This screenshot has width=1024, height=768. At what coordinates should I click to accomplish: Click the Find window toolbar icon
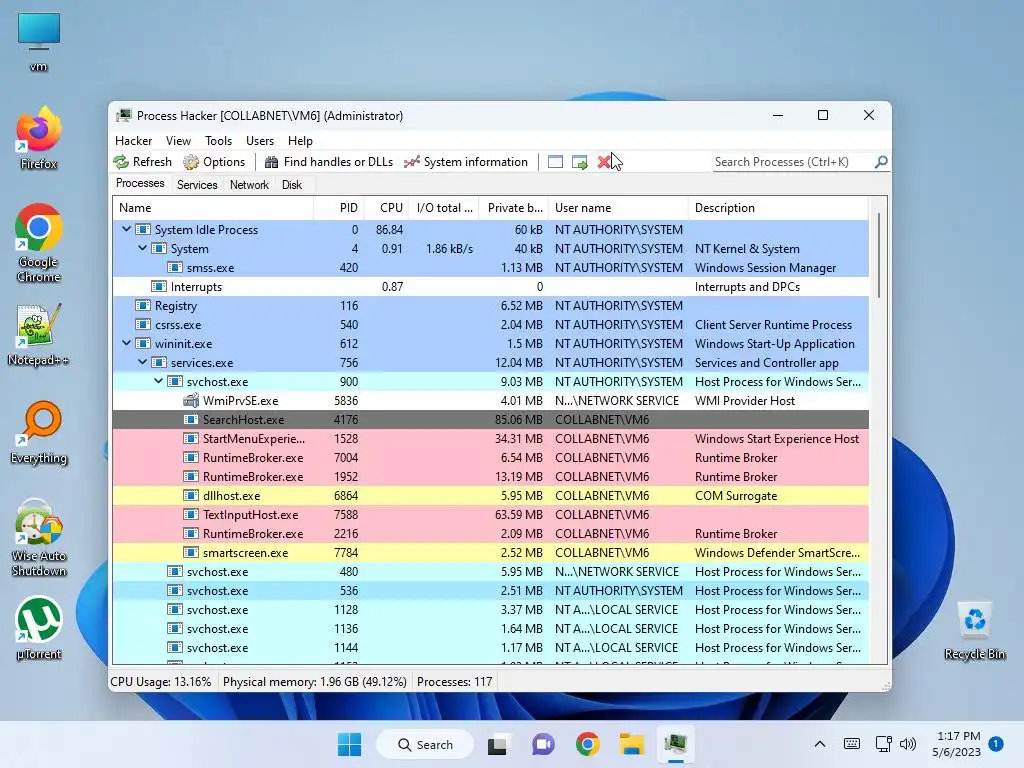point(555,162)
